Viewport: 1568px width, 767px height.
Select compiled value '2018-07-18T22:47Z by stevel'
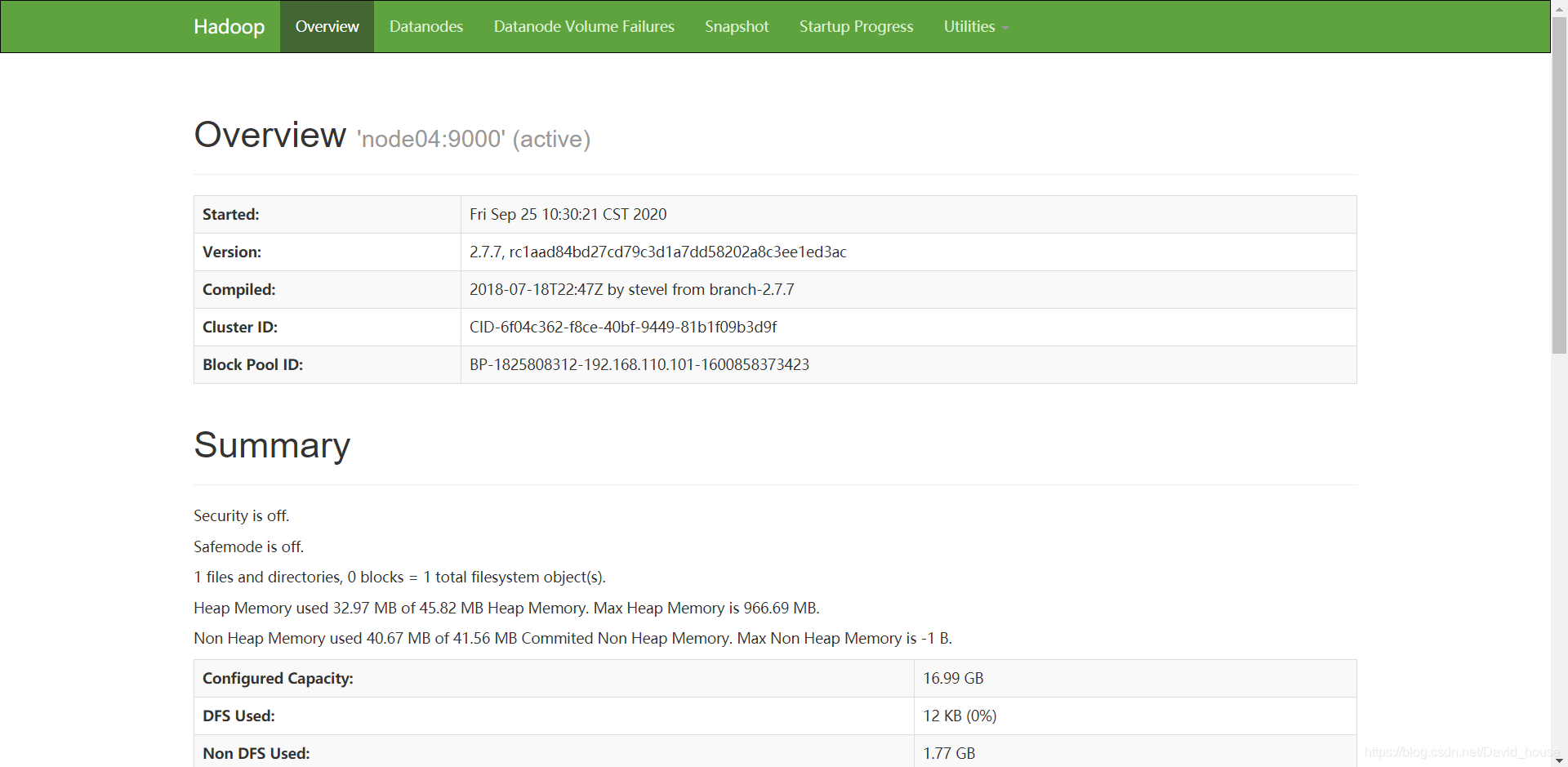tap(631, 289)
